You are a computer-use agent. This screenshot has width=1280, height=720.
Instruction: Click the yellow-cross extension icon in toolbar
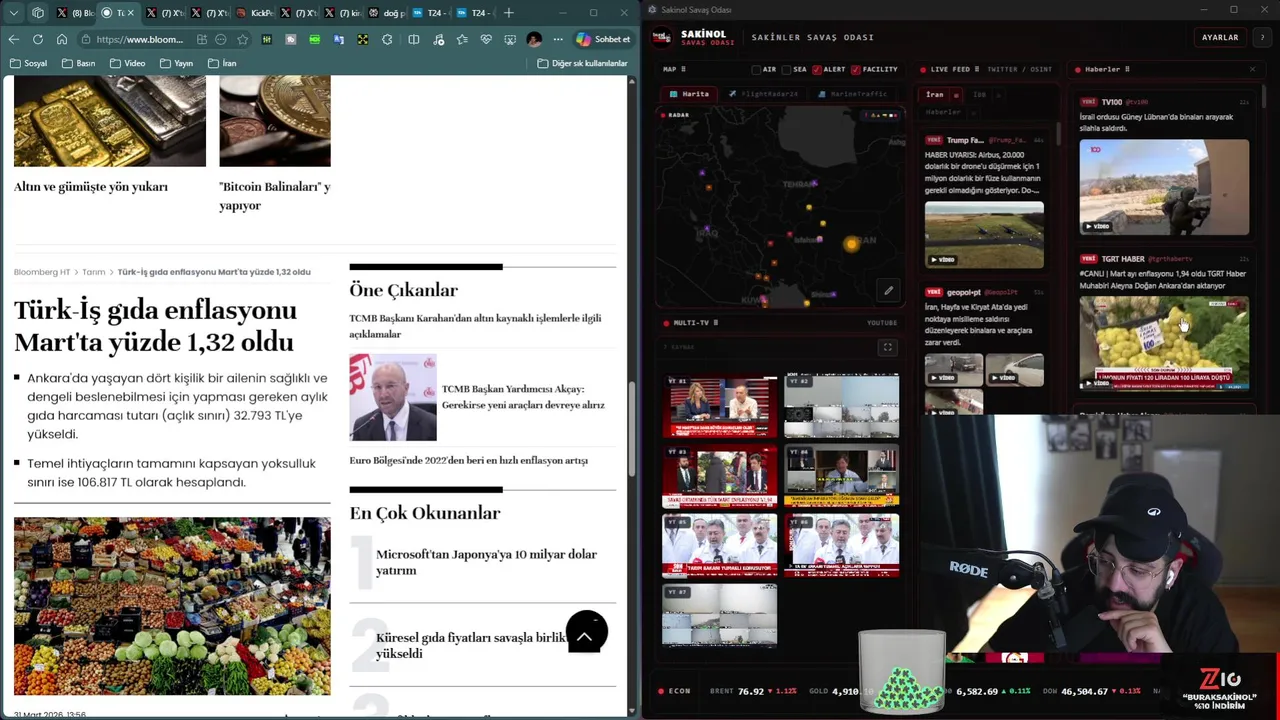tap(362, 39)
